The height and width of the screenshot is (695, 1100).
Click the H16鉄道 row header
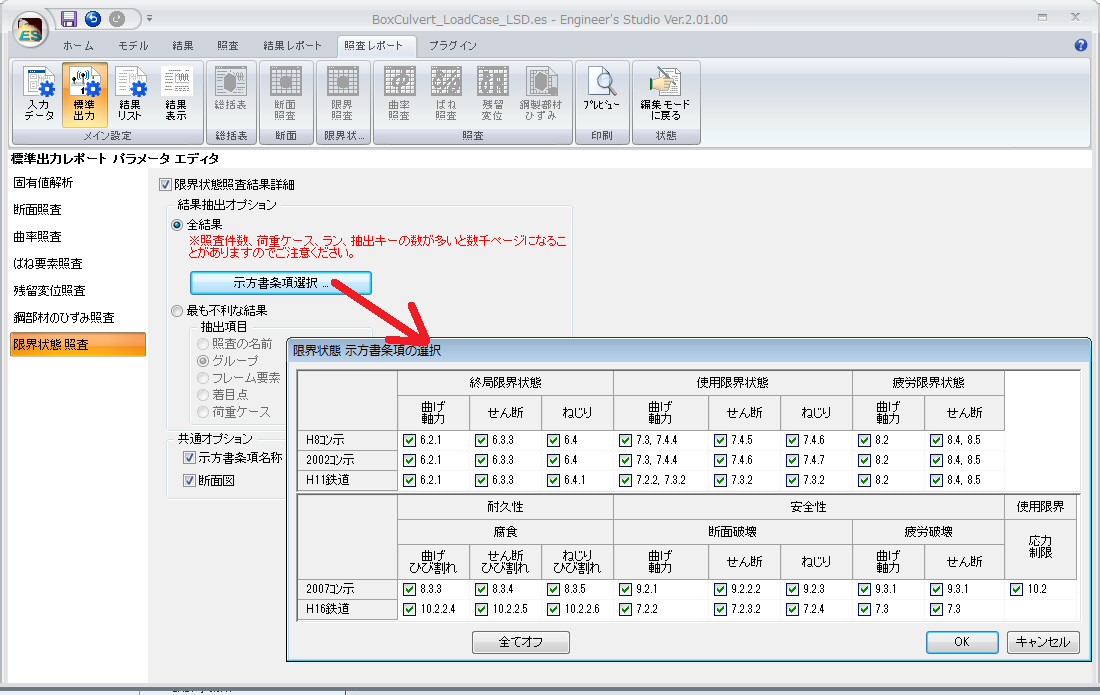pyautogui.click(x=348, y=609)
